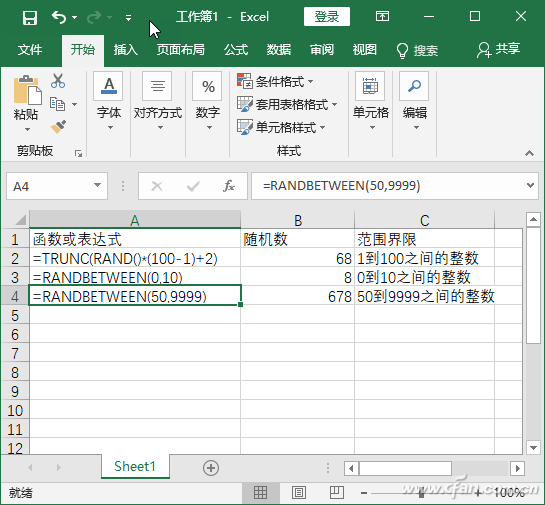The width and height of the screenshot is (545, 505).
Task: Expand the formula bar chevron
Action: point(530,185)
